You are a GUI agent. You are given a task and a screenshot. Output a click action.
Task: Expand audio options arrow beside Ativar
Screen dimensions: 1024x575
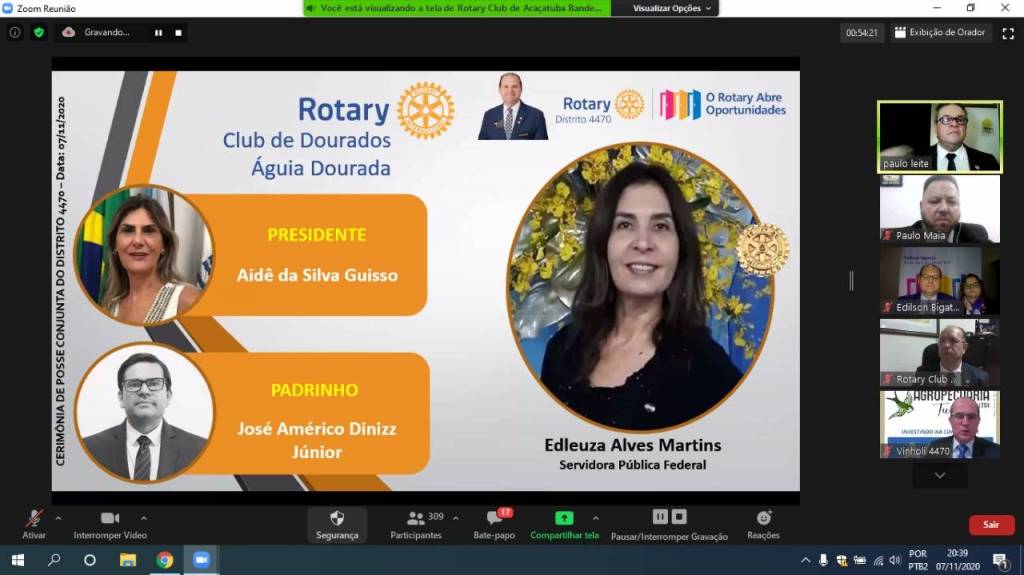58,518
